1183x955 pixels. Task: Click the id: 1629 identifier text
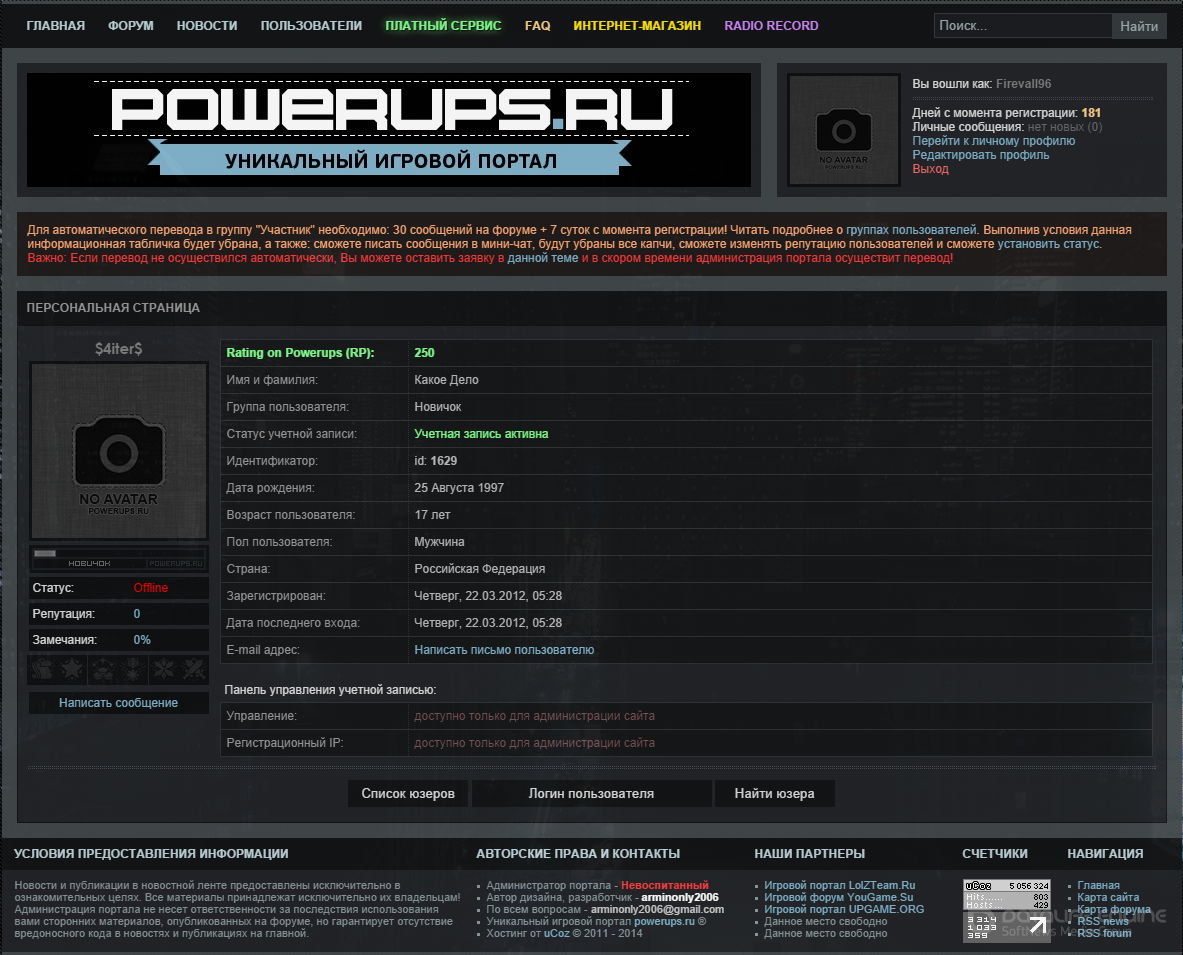click(435, 461)
